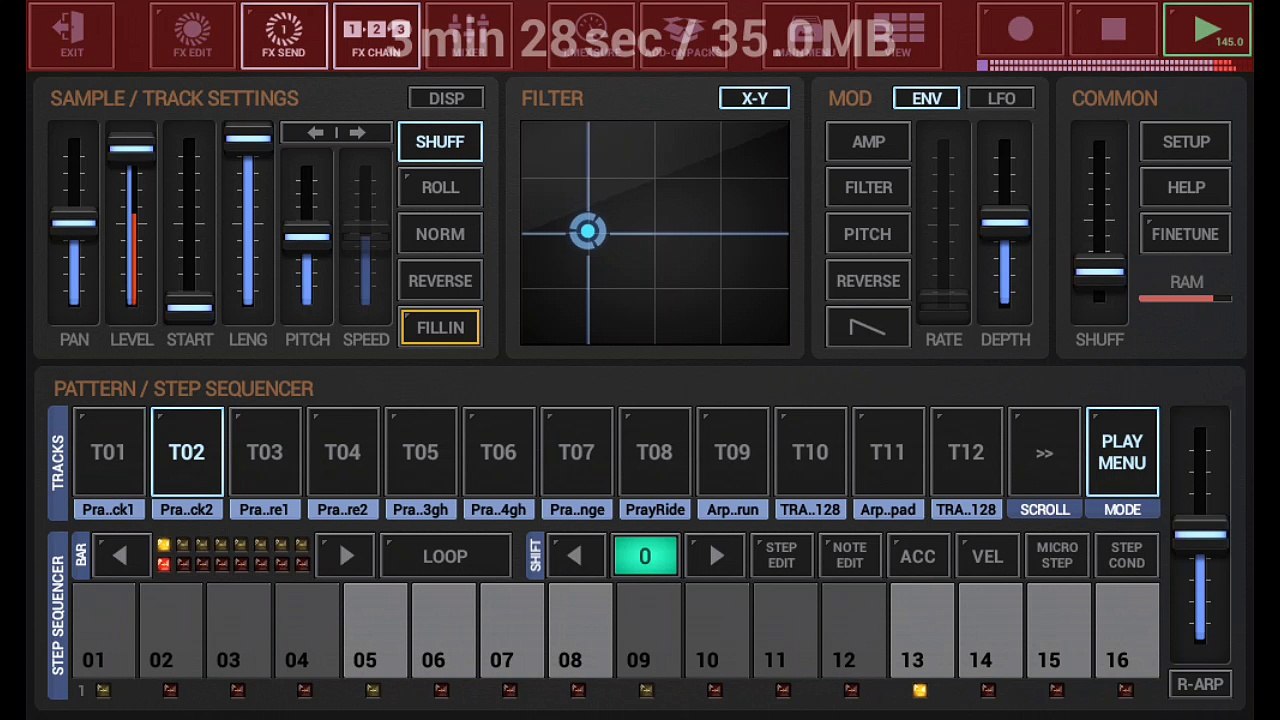Click the first yellow bar indicator
This screenshot has height=720, width=1280.
point(163,545)
